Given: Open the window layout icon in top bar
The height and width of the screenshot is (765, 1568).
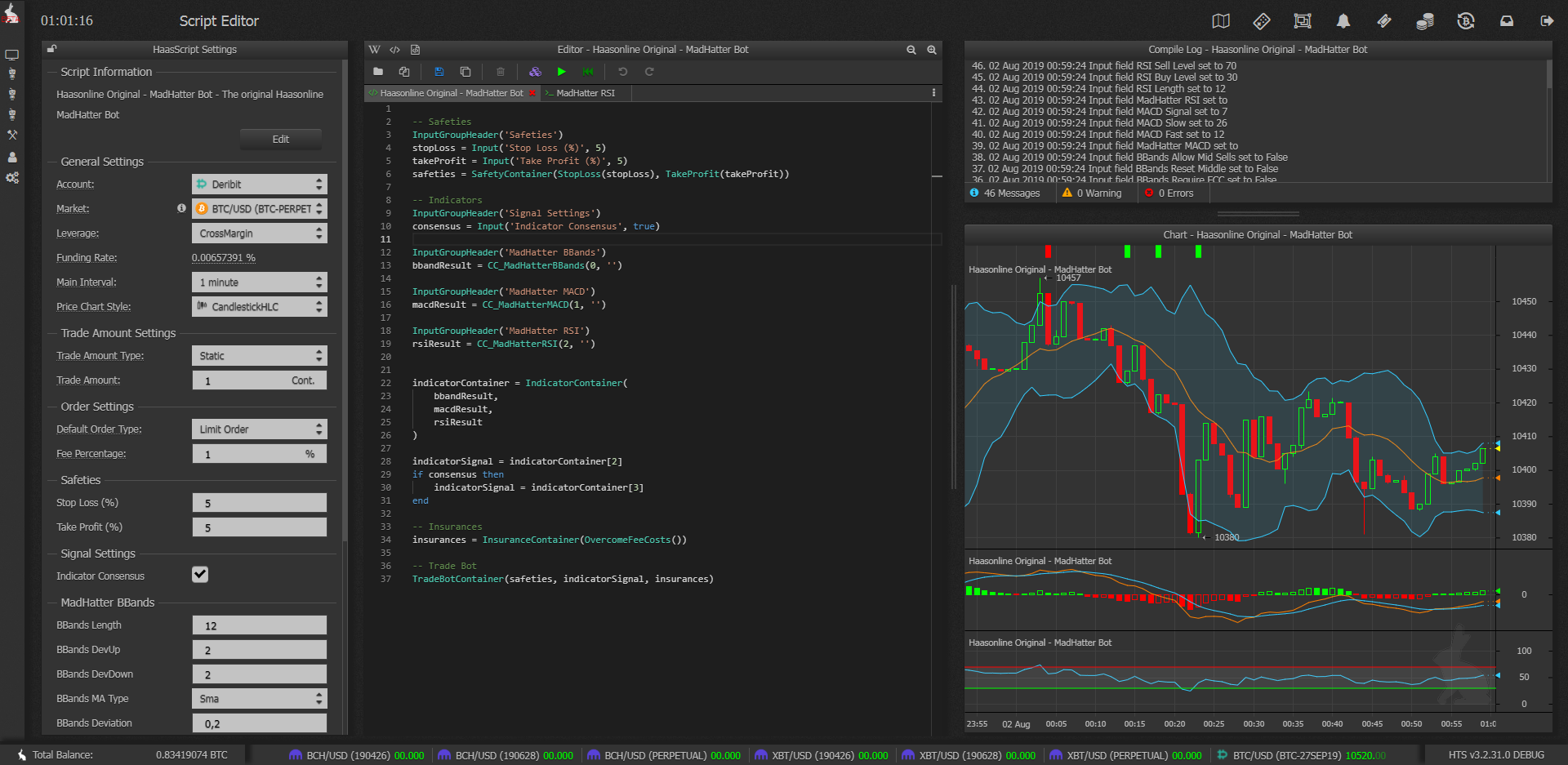Looking at the screenshot, I should coord(1303,21).
